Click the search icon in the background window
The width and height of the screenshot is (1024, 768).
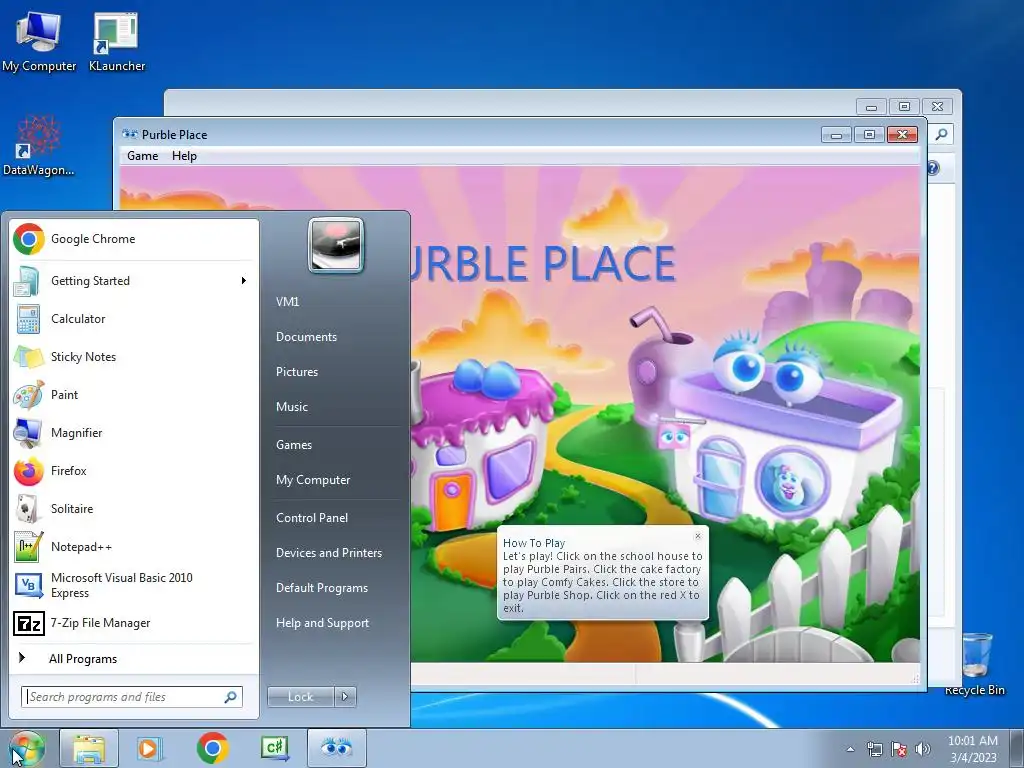(941, 135)
